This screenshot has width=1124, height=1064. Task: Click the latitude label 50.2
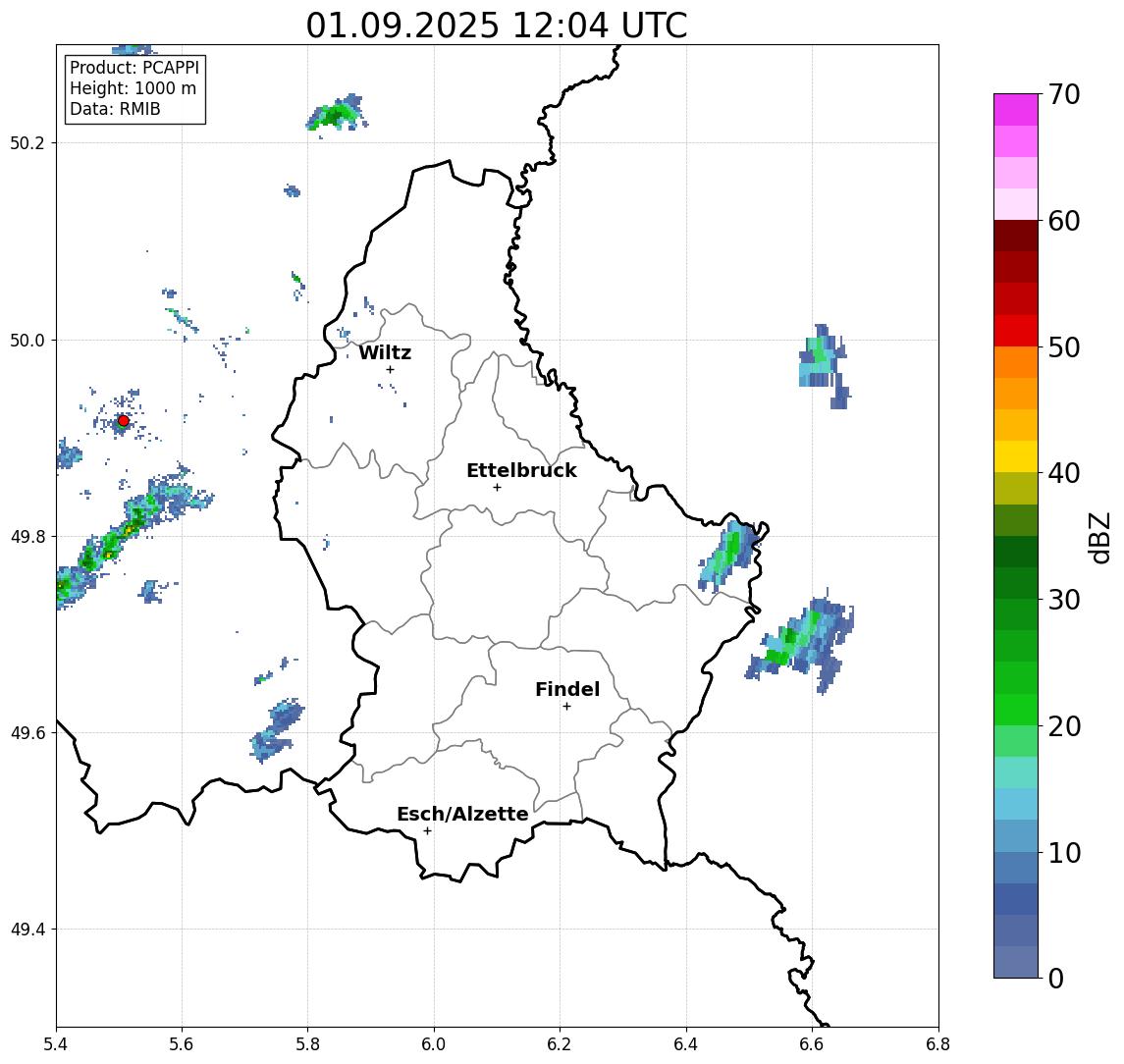(27, 142)
